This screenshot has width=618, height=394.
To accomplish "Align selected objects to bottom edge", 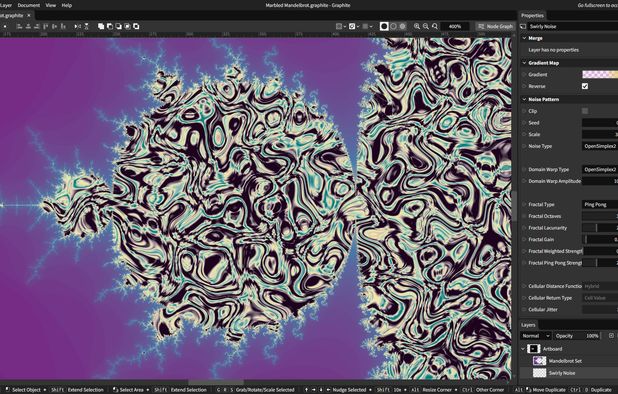I will coord(63,26).
